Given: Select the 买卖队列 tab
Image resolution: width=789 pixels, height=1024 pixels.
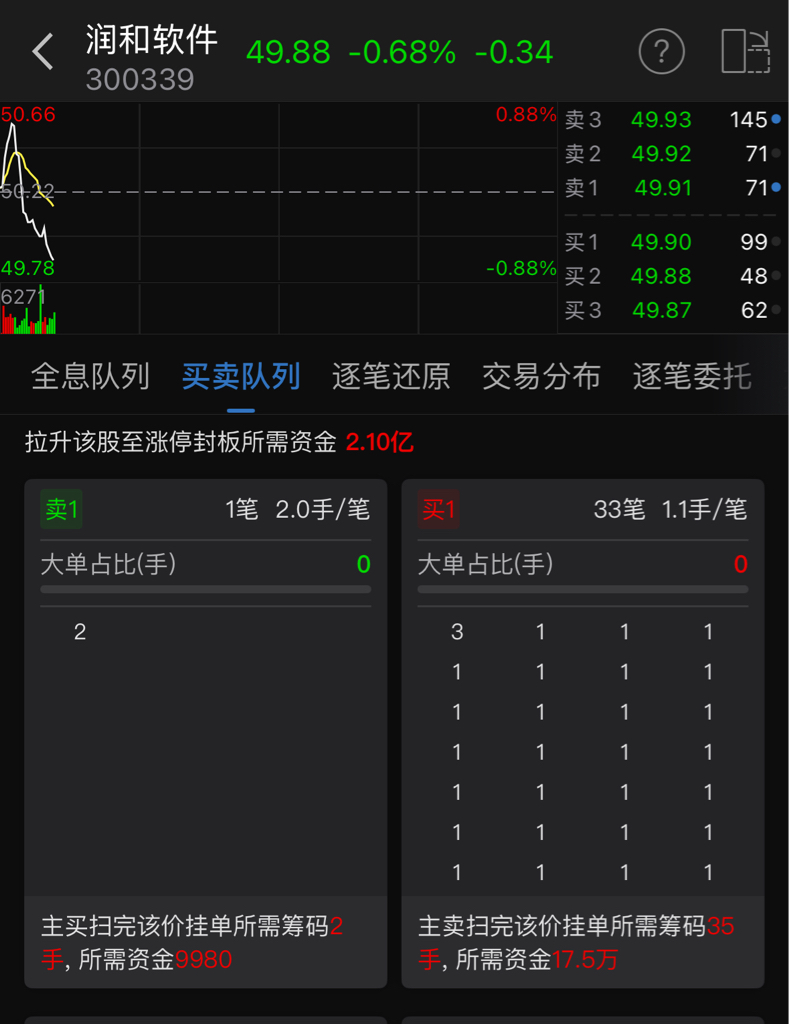Looking at the screenshot, I should [241, 377].
